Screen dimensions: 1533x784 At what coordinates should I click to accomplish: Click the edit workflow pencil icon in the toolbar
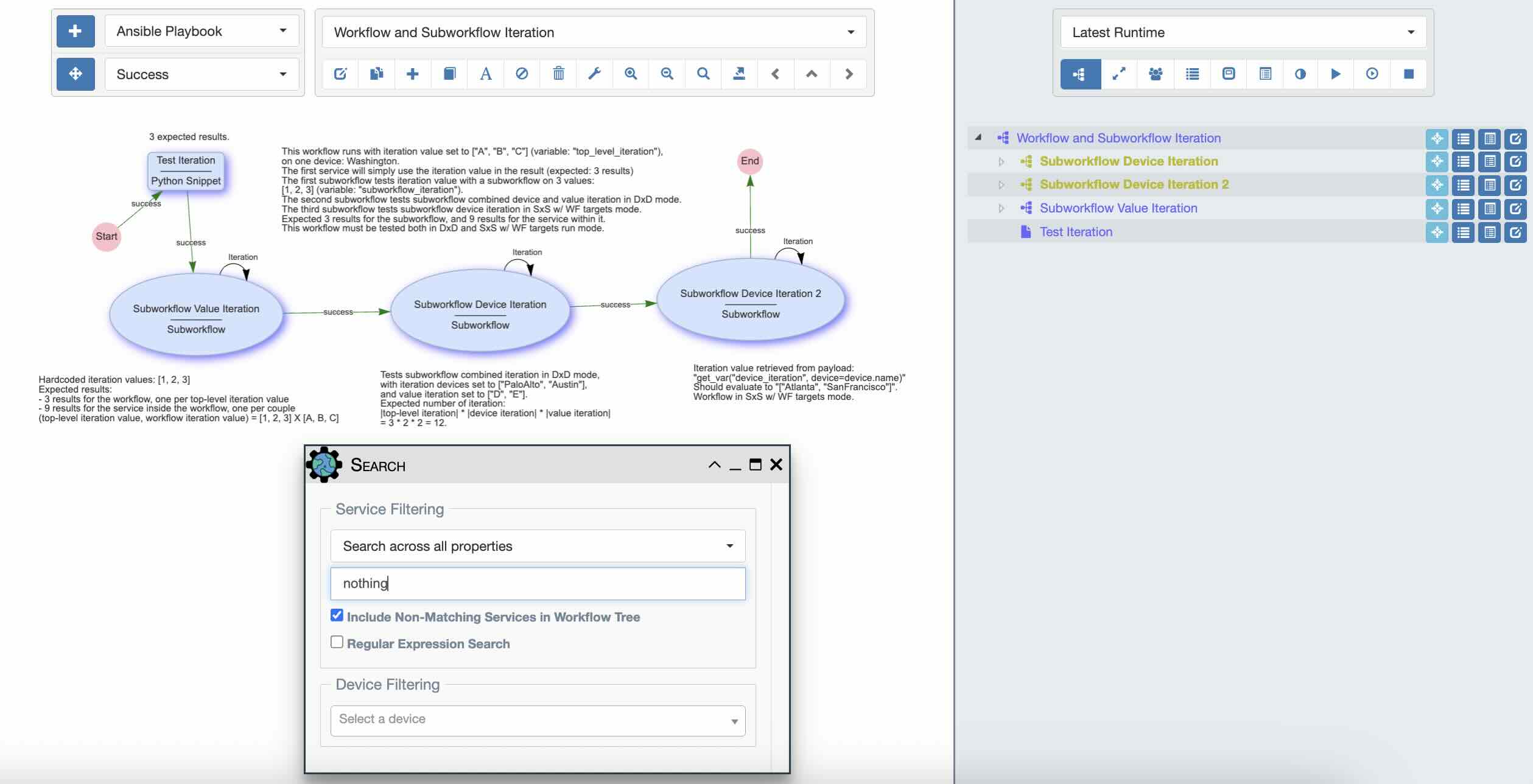pyautogui.click(x=340, y=74)
